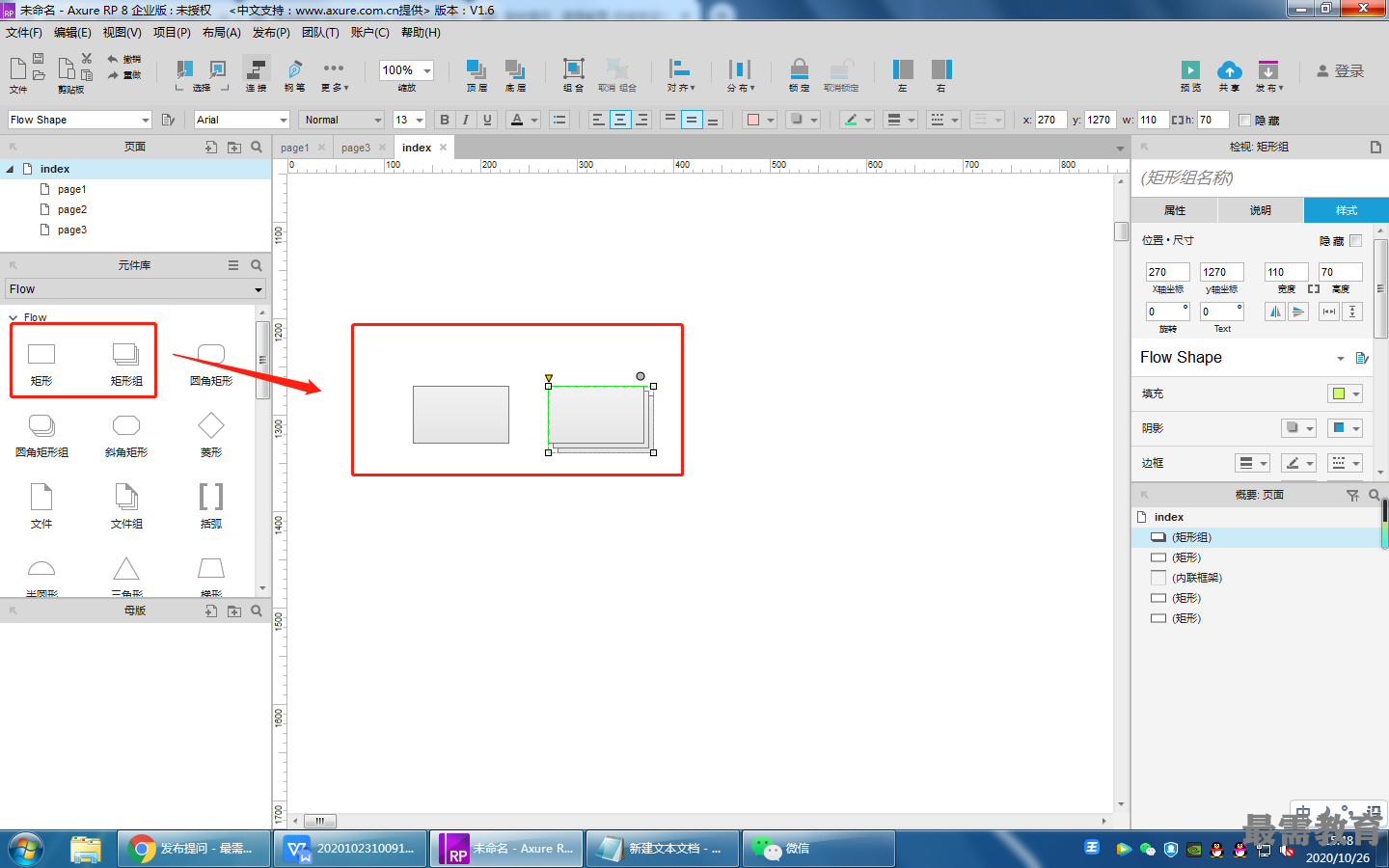Viewport: 1389px width, 868px height.
Task: Open the 发布 (publish) dropdown
Action: [x=1268, y=75]
